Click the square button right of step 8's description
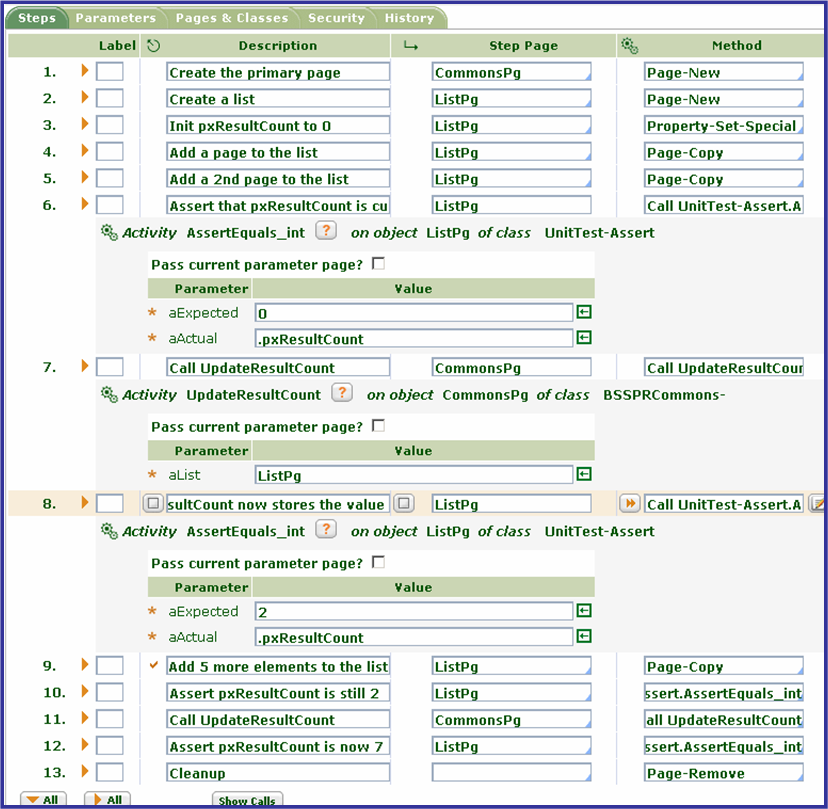This screenshot has width=828, height=809. 404,503
